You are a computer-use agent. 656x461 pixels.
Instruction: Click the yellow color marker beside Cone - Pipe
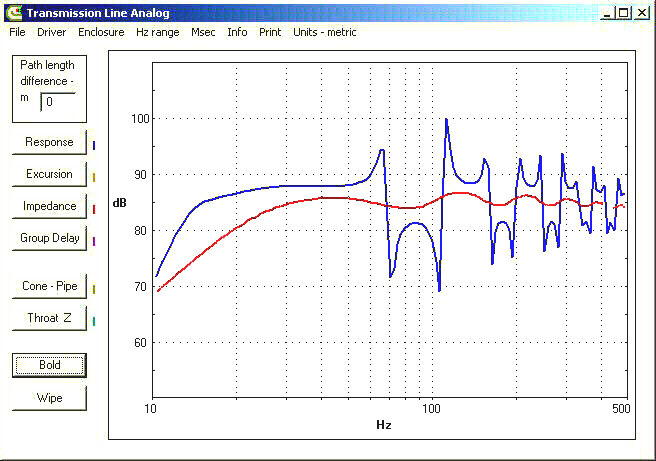point(94,289)
